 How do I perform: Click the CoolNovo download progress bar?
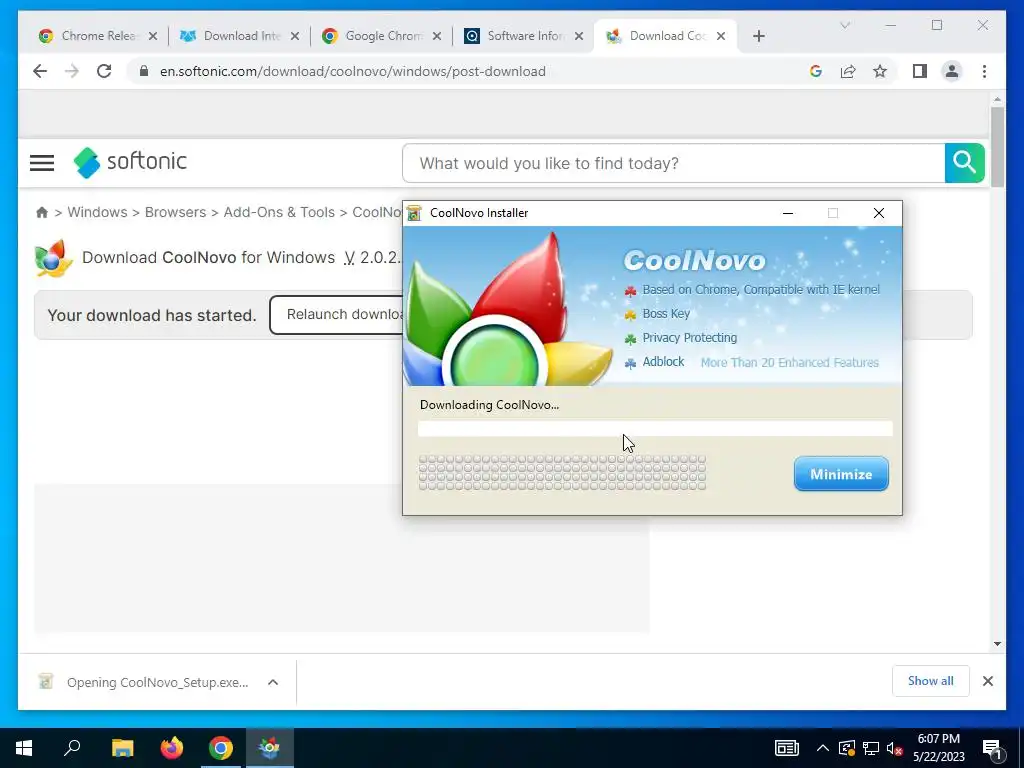click(655, 428)
